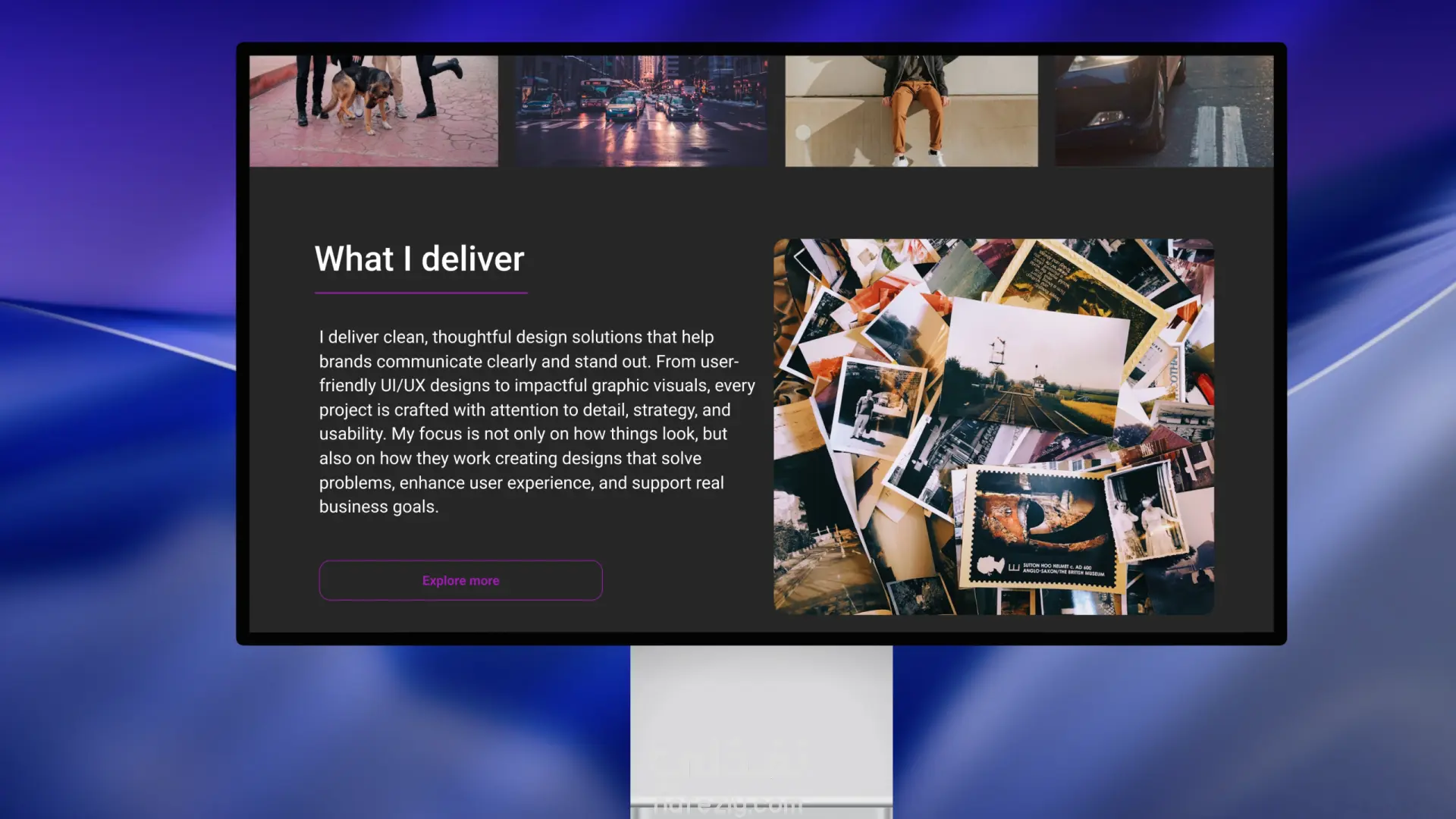Click the What I deliver heading
1456x819 pixels.
pos(419,259)
